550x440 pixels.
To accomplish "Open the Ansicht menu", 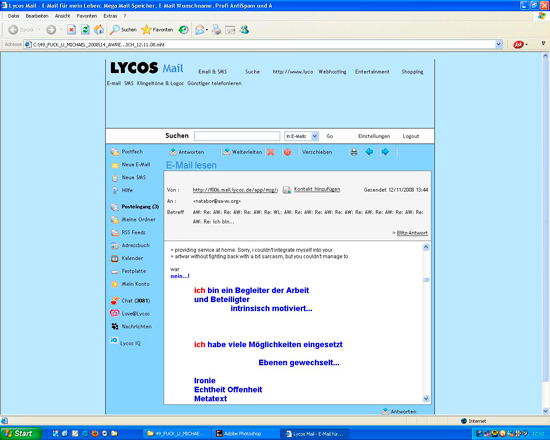I will click(62, 16).
